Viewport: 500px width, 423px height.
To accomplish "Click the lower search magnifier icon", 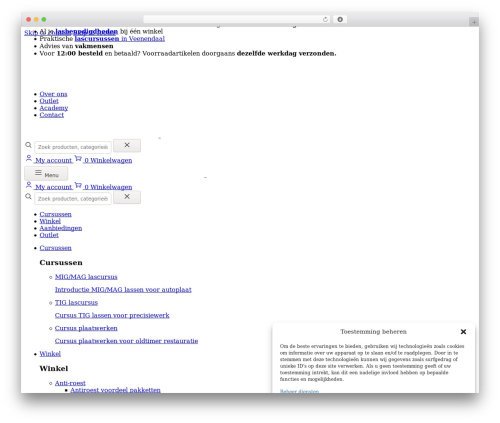I will pos(28,196).
